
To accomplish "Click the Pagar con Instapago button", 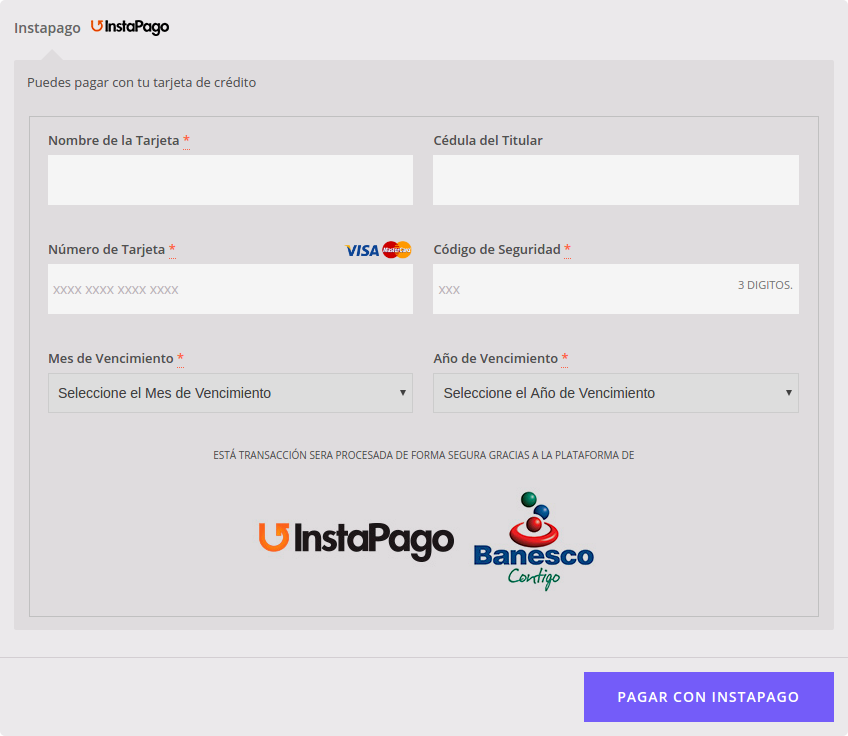I will pyautogui.click(x=708, y=697).
